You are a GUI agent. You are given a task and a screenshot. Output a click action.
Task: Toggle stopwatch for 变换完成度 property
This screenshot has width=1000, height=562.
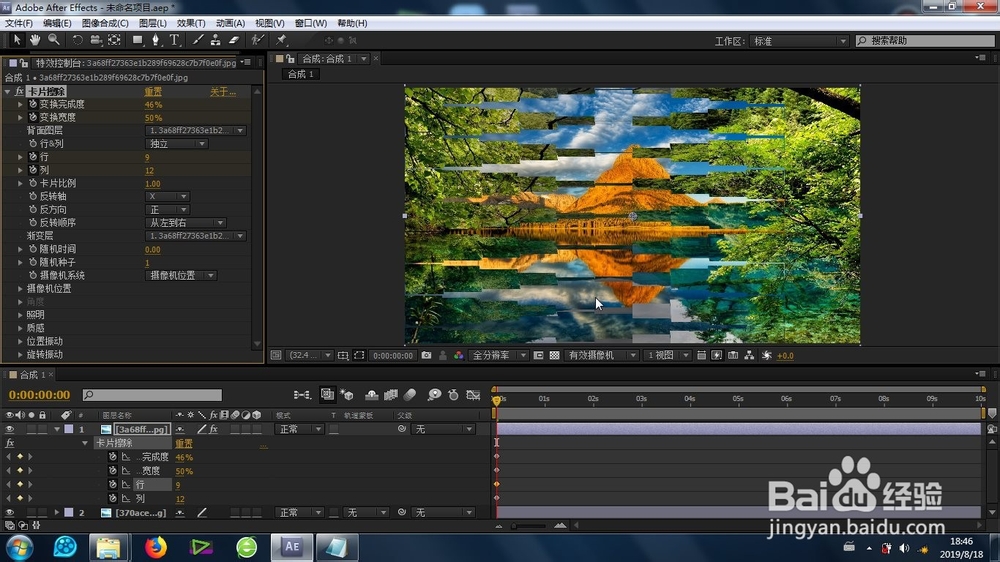(33, 104)
